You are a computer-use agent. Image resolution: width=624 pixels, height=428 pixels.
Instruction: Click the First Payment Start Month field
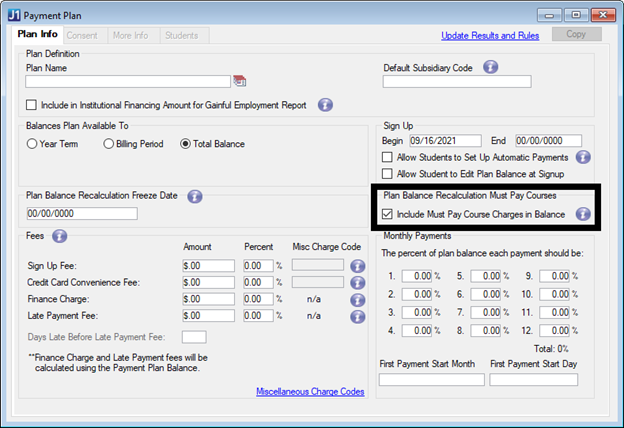431,380
